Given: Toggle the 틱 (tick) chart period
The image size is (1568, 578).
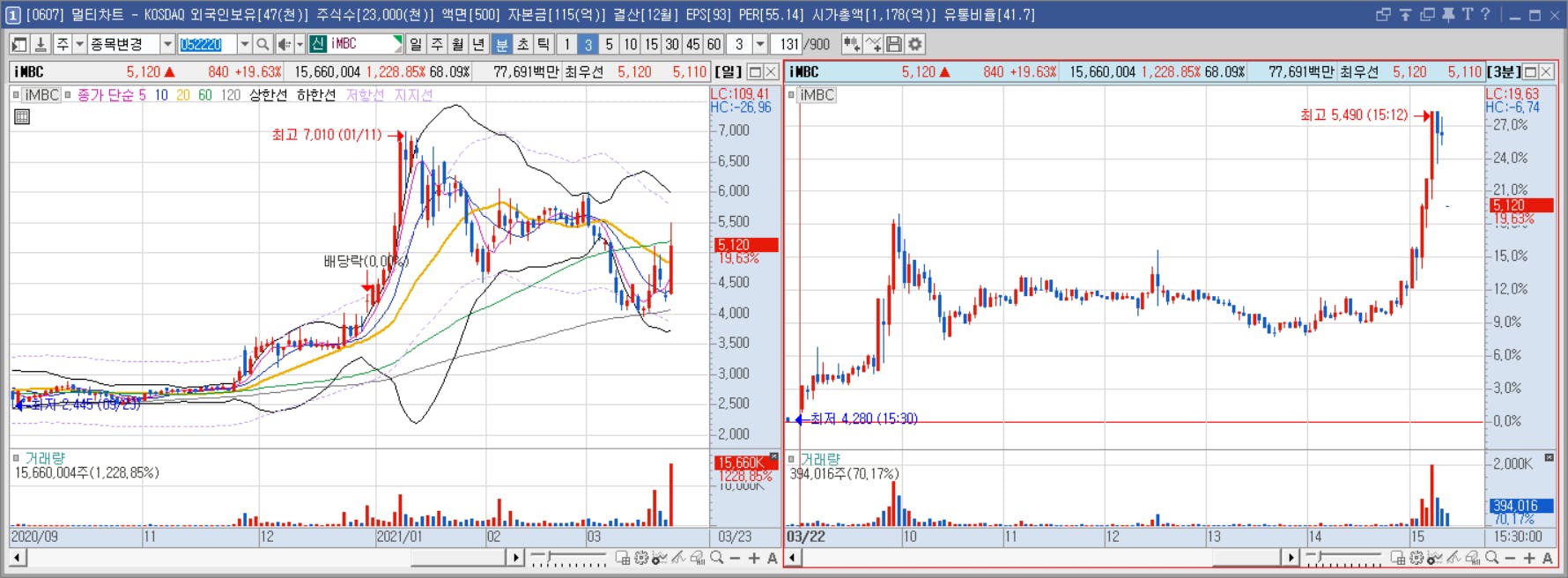Looking at the screenshot, I should pyautogui.click(x=544, y=44).
